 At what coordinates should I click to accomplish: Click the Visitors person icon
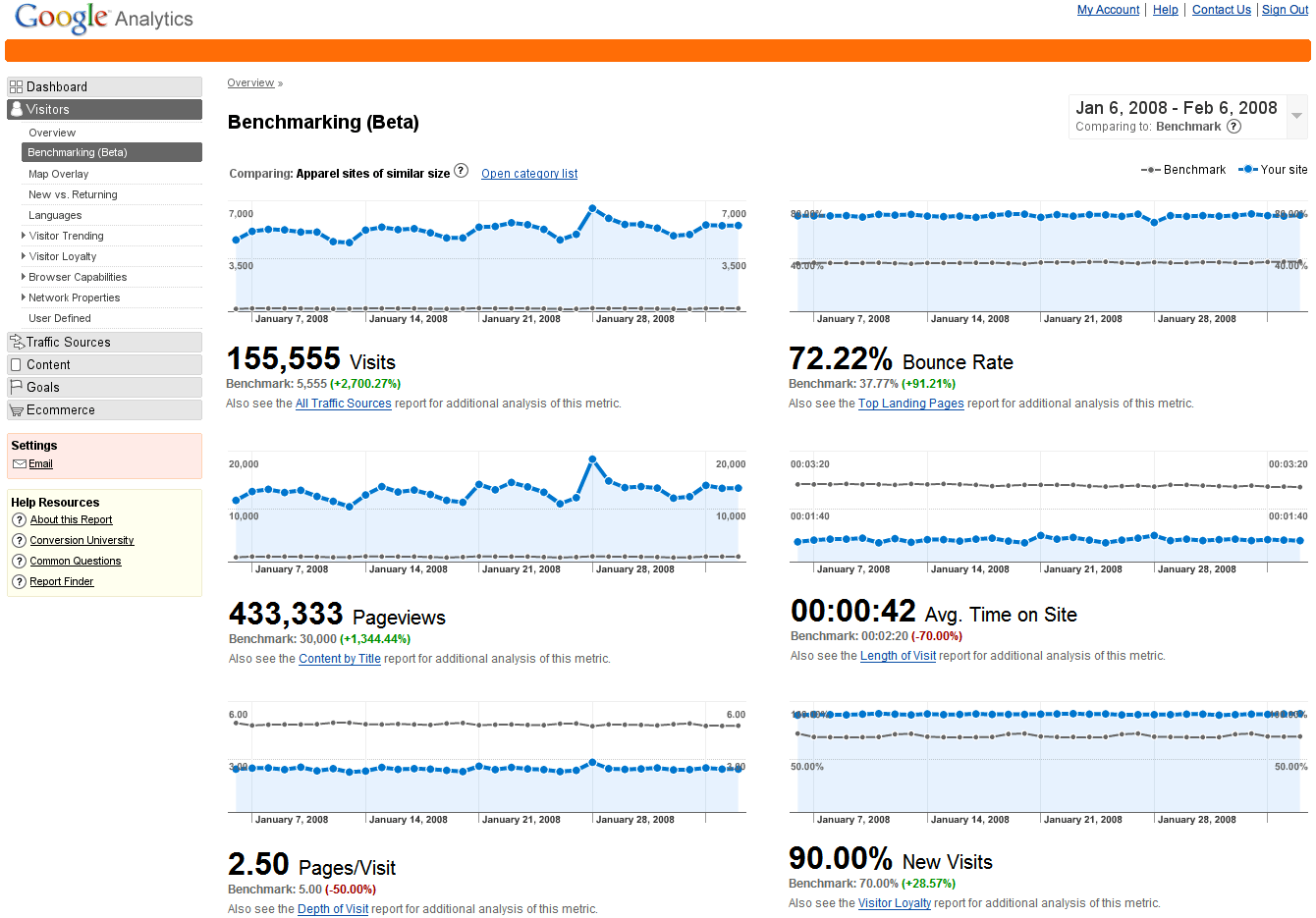click(x=16, y=109)
